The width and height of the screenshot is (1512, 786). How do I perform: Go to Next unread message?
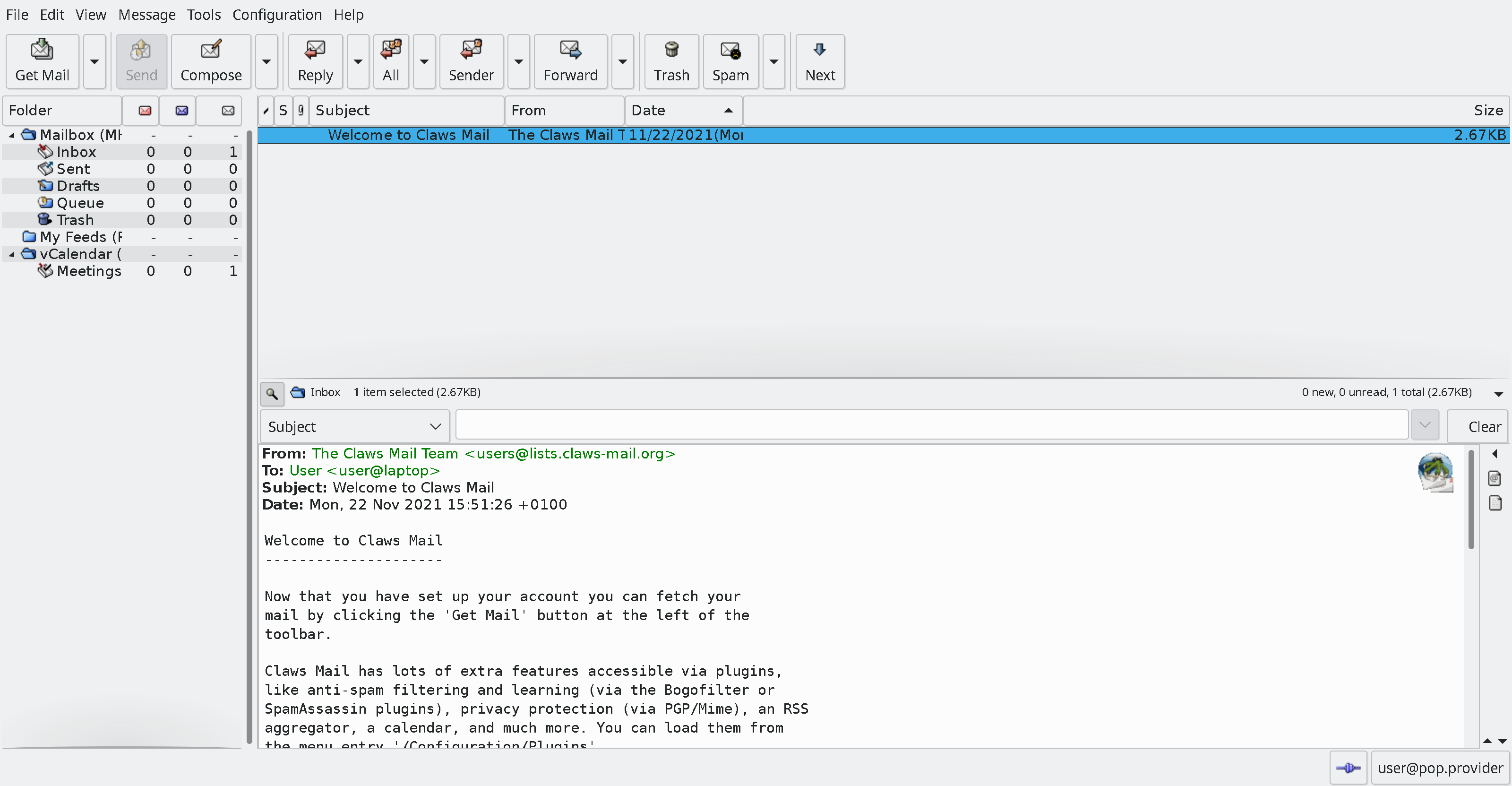click(x=819, y=61)
